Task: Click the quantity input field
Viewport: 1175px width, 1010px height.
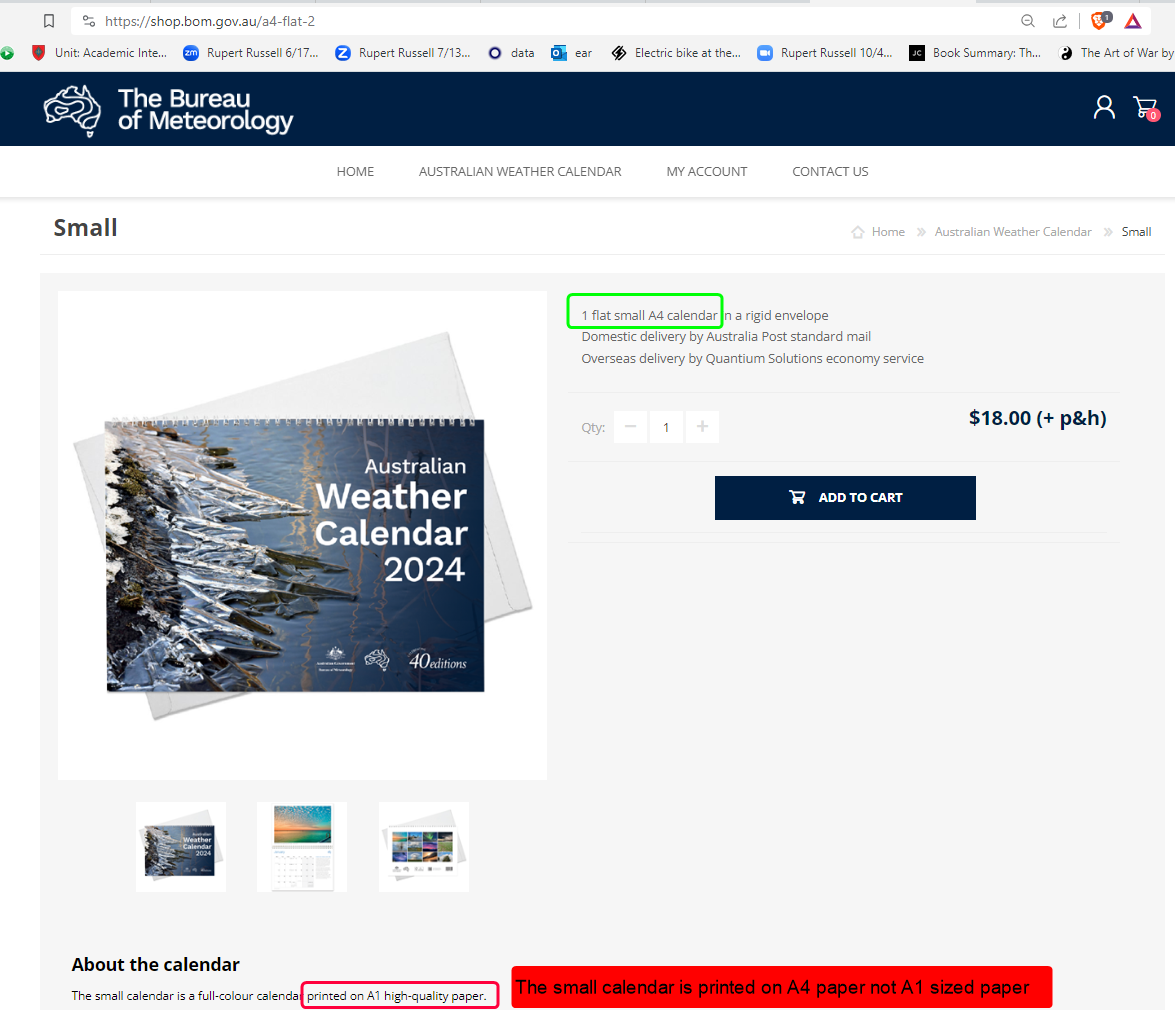Action: pyautogui.click(x=666, y=427)
